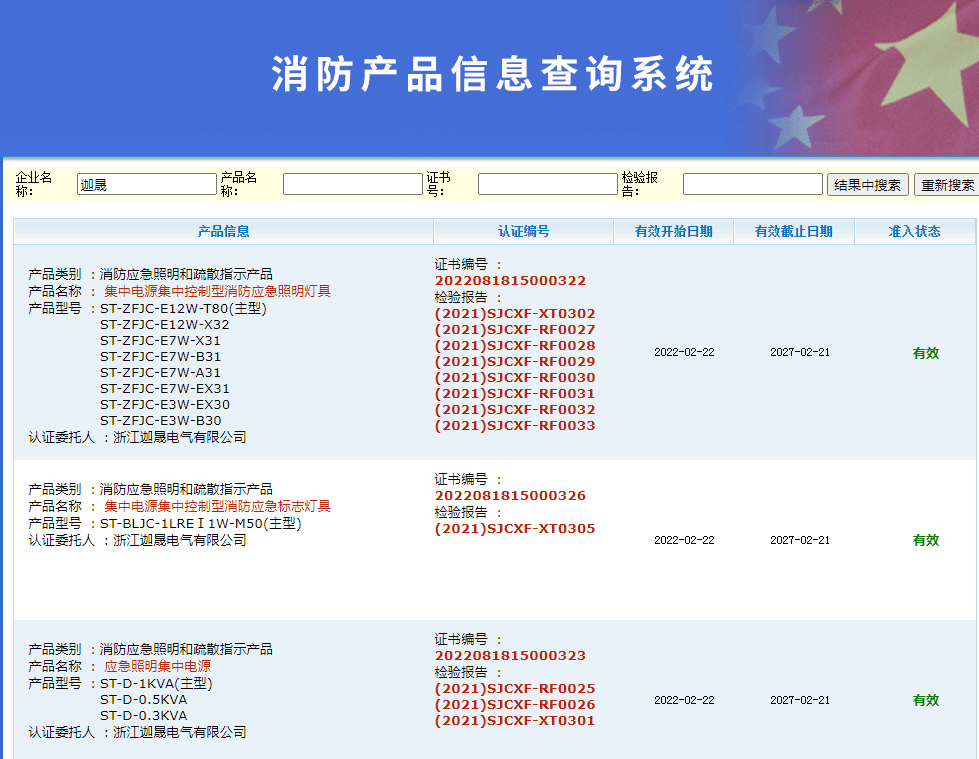This screenshot has height=759, width=979.
Task: Click the 证书号 input field
Action: 547,184
